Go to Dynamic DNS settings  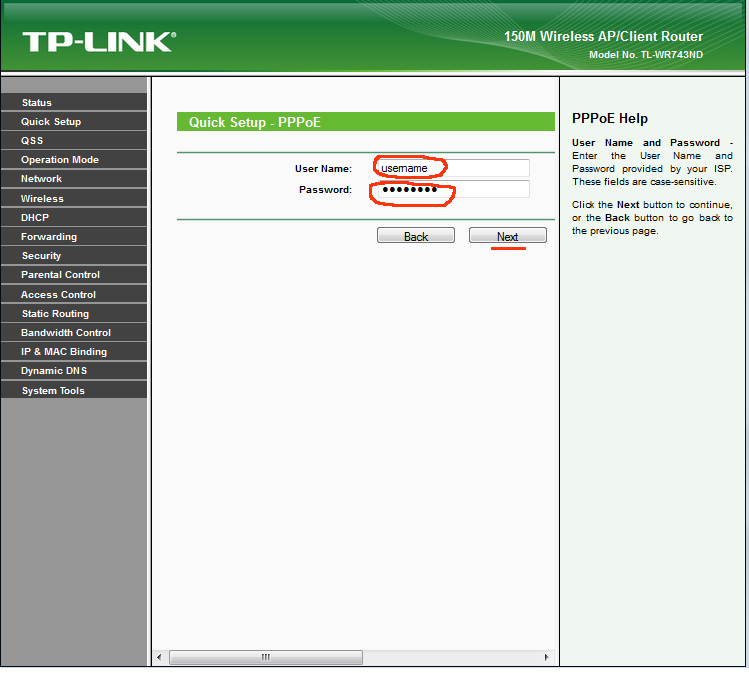[x=74, y=371]
